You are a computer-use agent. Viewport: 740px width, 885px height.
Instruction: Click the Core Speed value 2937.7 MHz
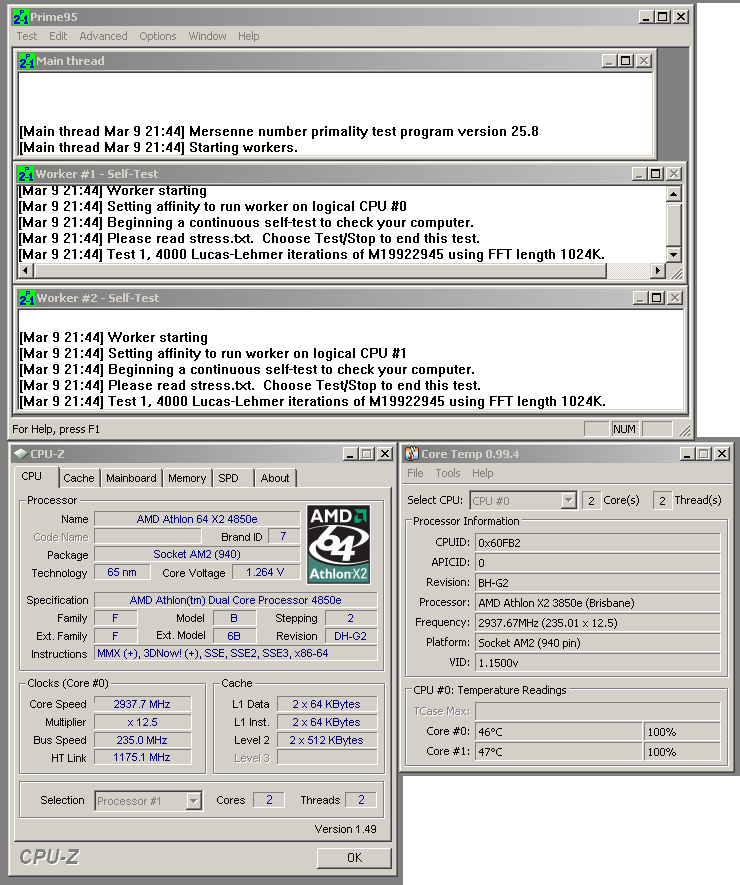click(142, 704)
